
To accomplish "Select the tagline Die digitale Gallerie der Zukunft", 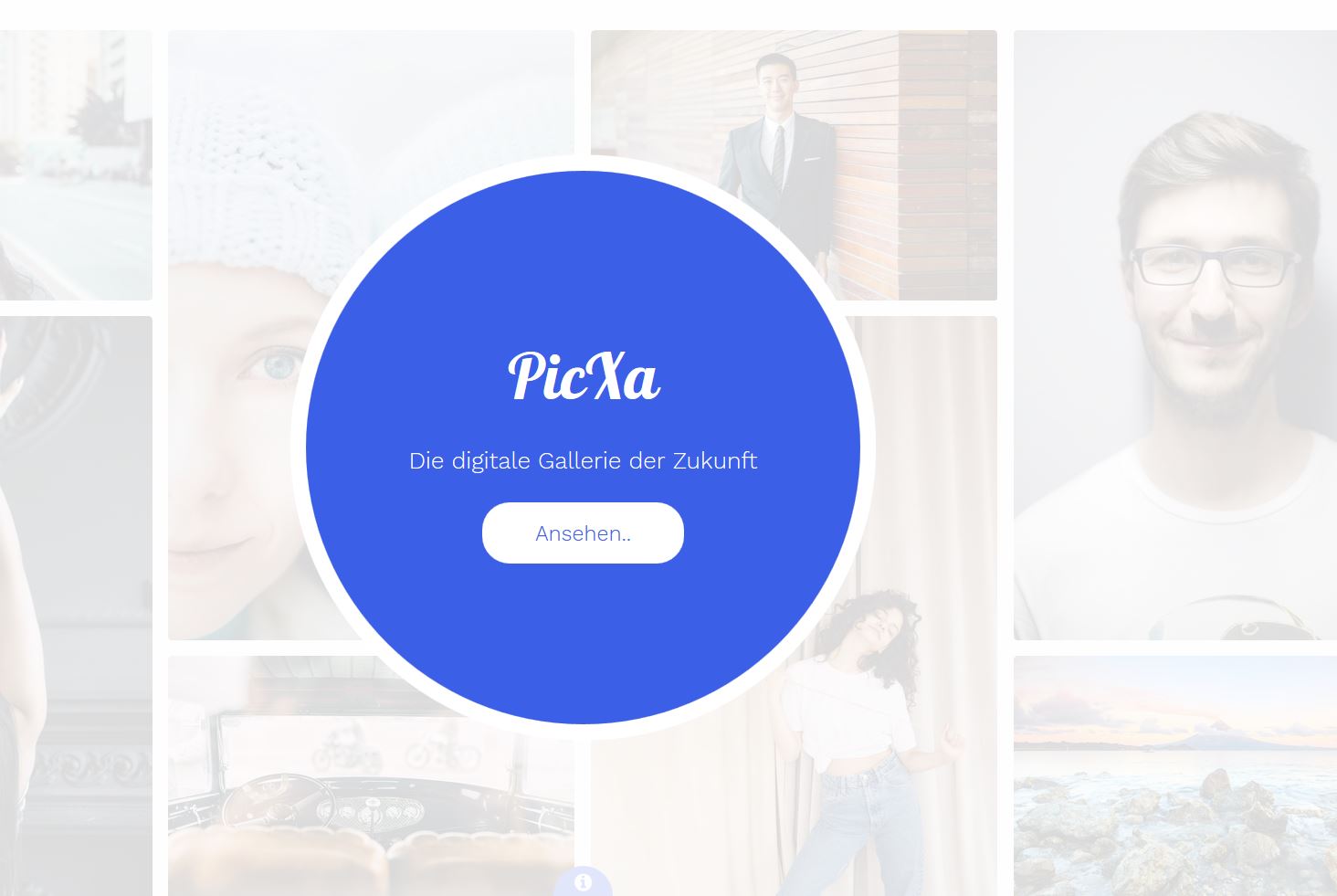I will tap(583, 460).
